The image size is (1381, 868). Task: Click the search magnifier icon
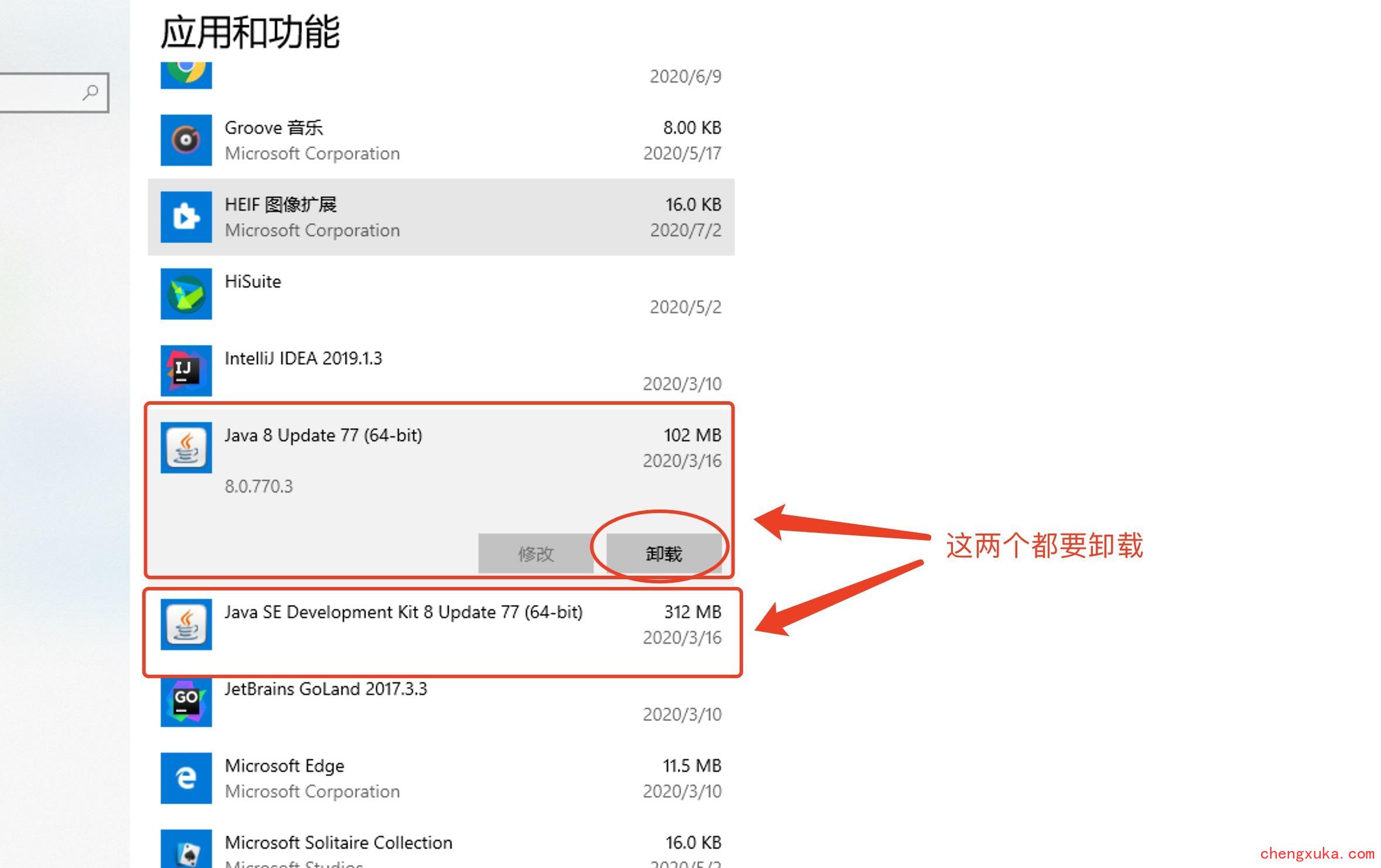click(90, 93)
